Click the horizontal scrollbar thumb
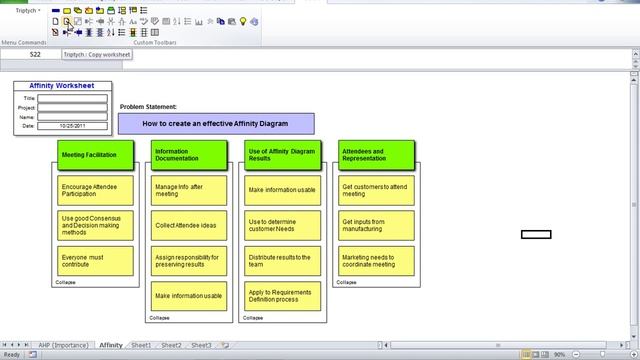 [x=498, y=345]
